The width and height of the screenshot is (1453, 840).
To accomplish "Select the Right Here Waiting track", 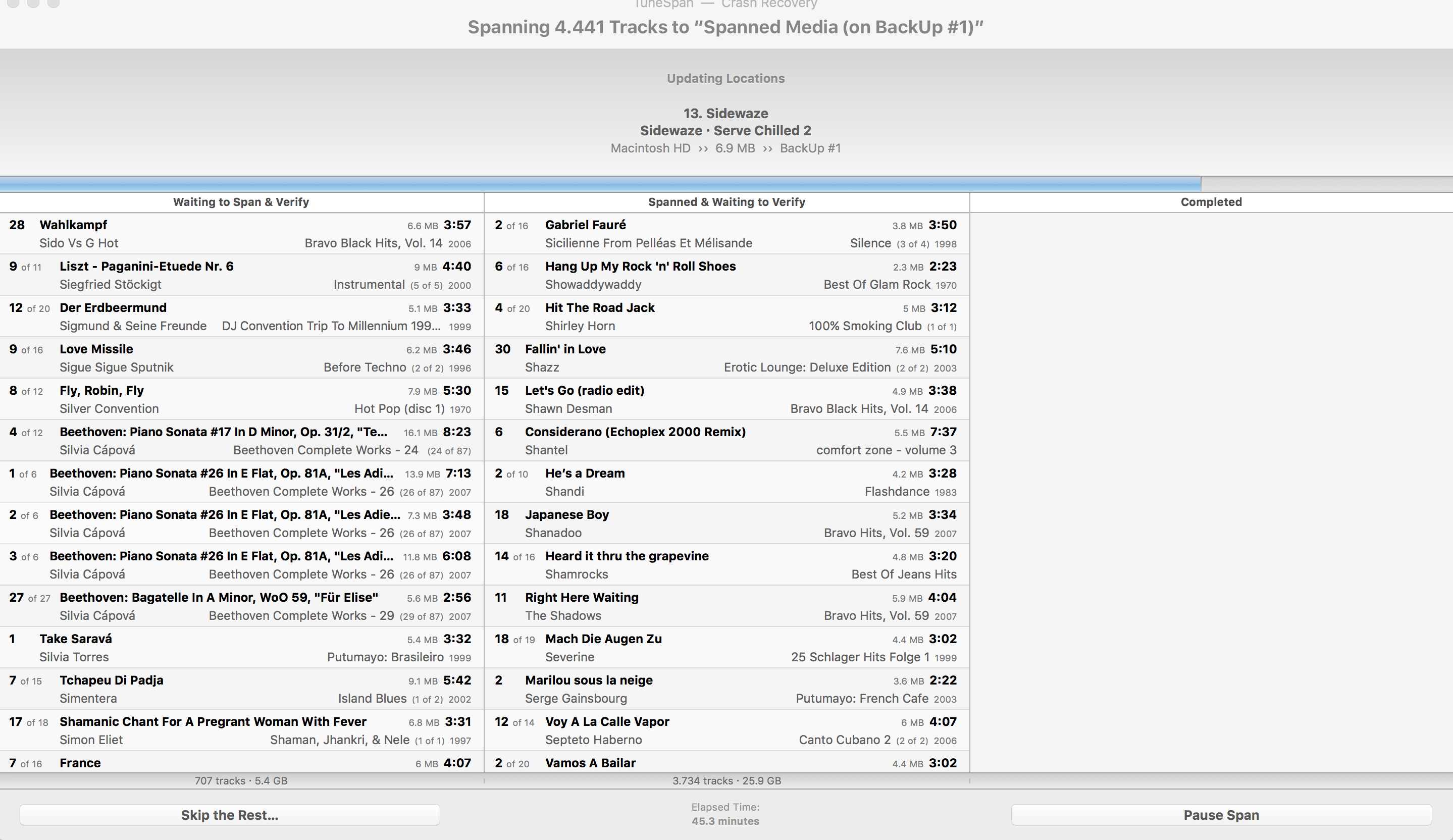I will point(726,606).
